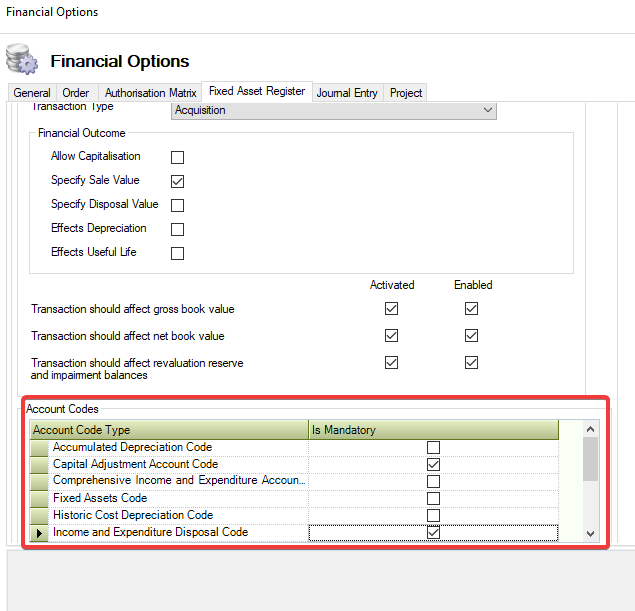Click the Financial Options coins icon
This screenshot has width=635, height=611.
pyautogui.click(x=22, y=59)
